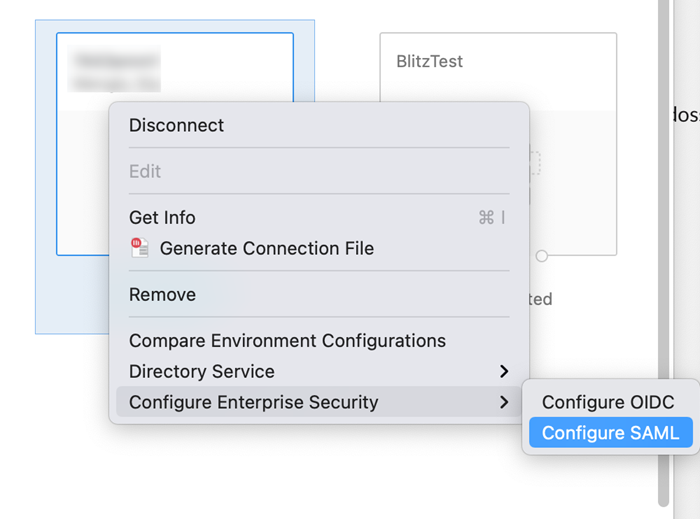Choose the greyed-out Edit menu entry
This screenshot has width=700, height=519.
pos(145,171)
